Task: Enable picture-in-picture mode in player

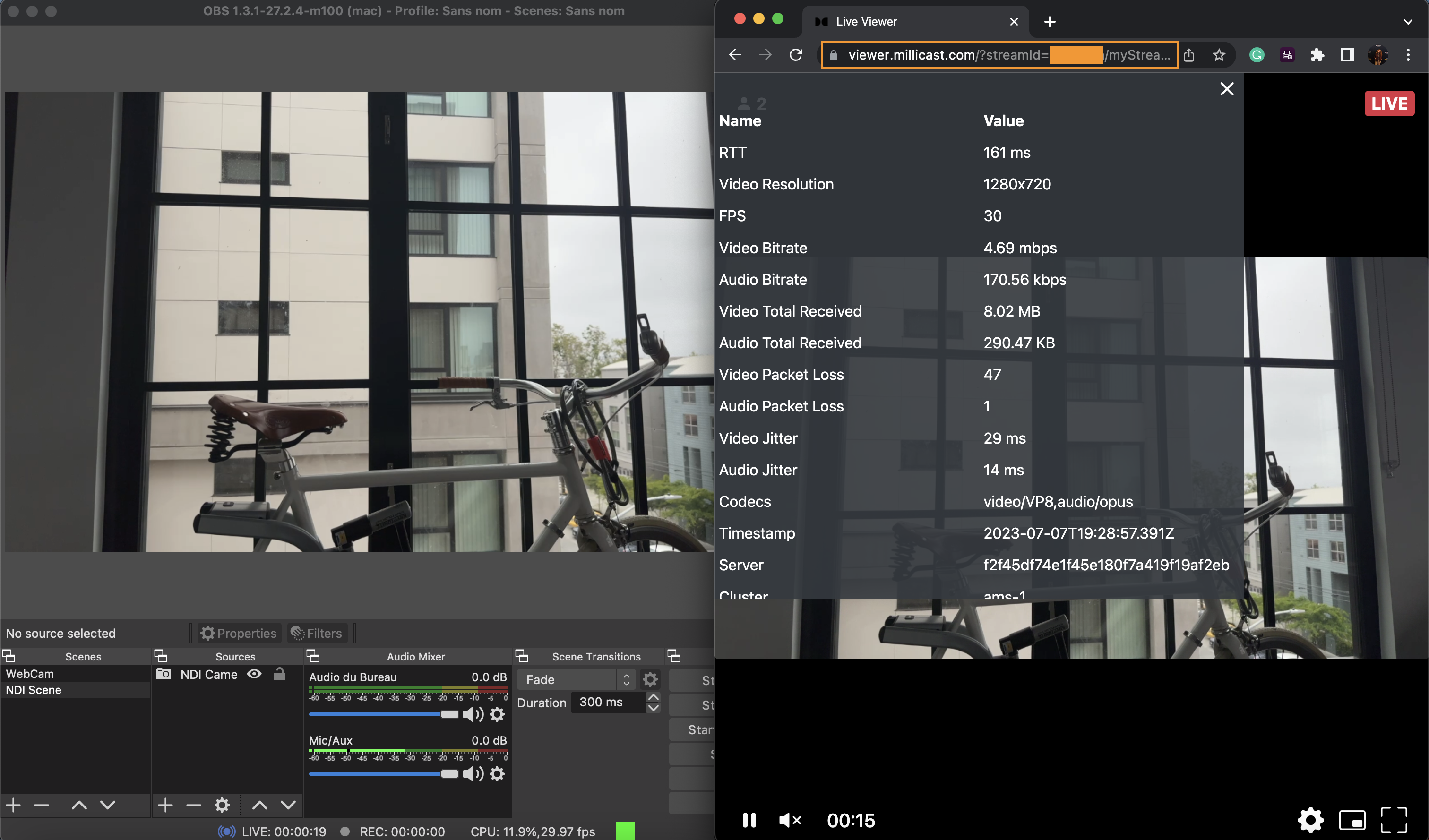Action: (1352, 820)
